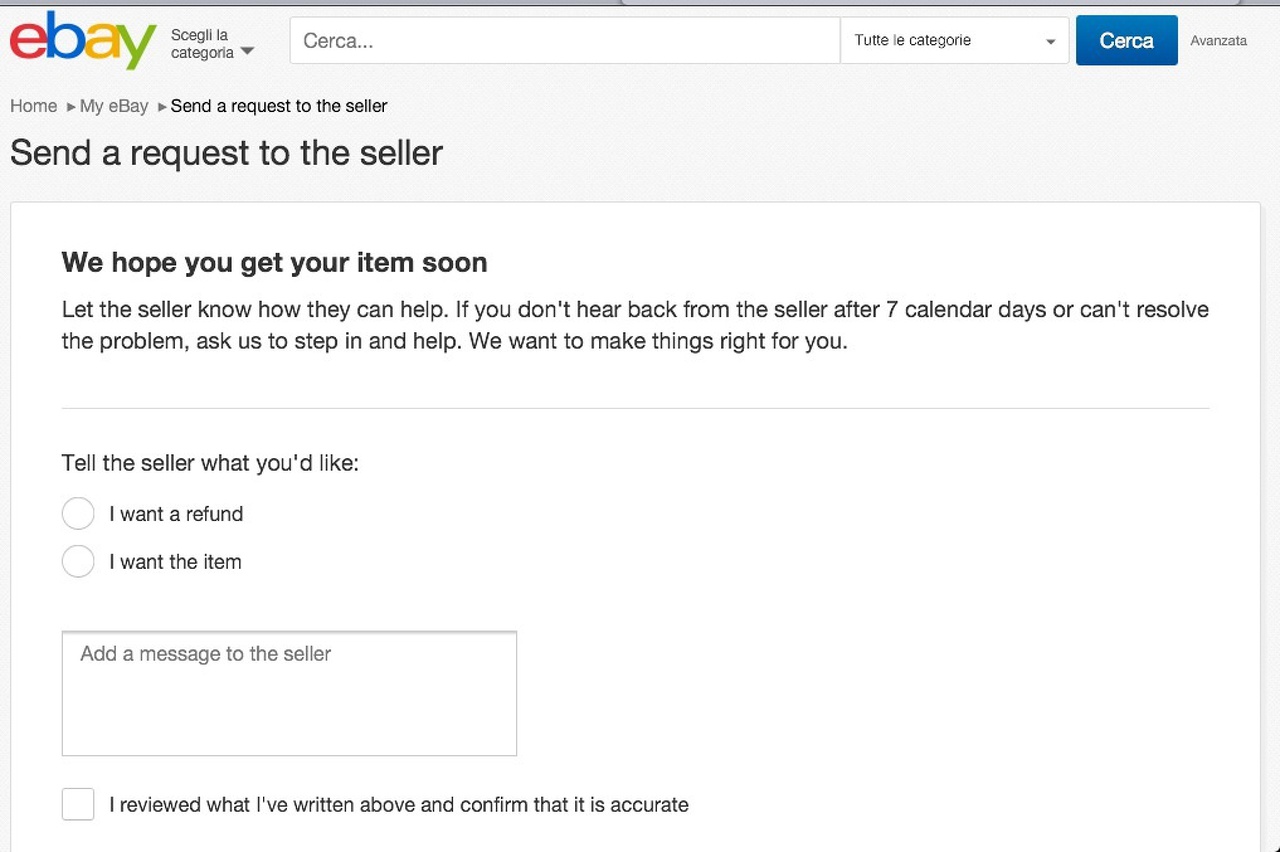Tick the checkbox confirming the request is accurate
The height and width of the screenshot is (852, 1280).
coord(78,804)
